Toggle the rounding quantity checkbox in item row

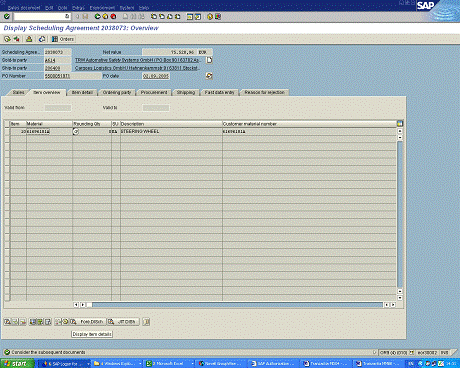tap(76, 132)
